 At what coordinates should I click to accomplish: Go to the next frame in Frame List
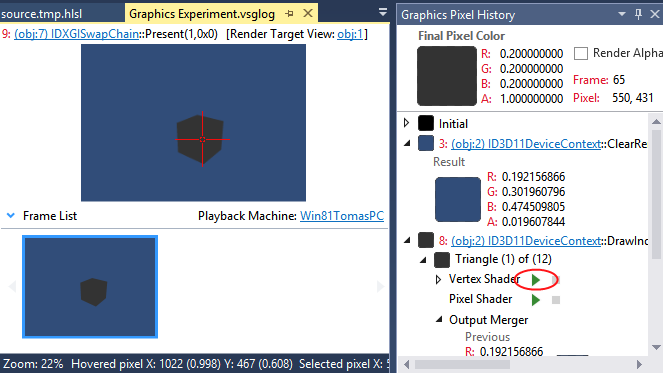[380, 287]
